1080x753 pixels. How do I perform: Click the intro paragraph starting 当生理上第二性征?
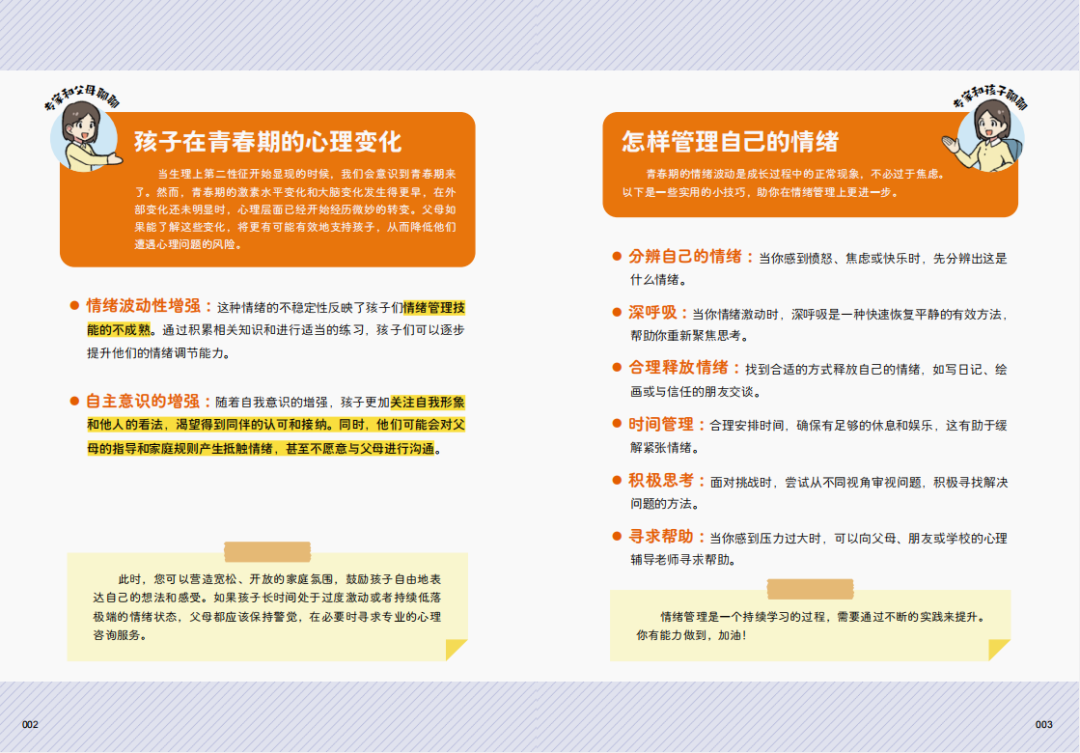coord(295,209)
